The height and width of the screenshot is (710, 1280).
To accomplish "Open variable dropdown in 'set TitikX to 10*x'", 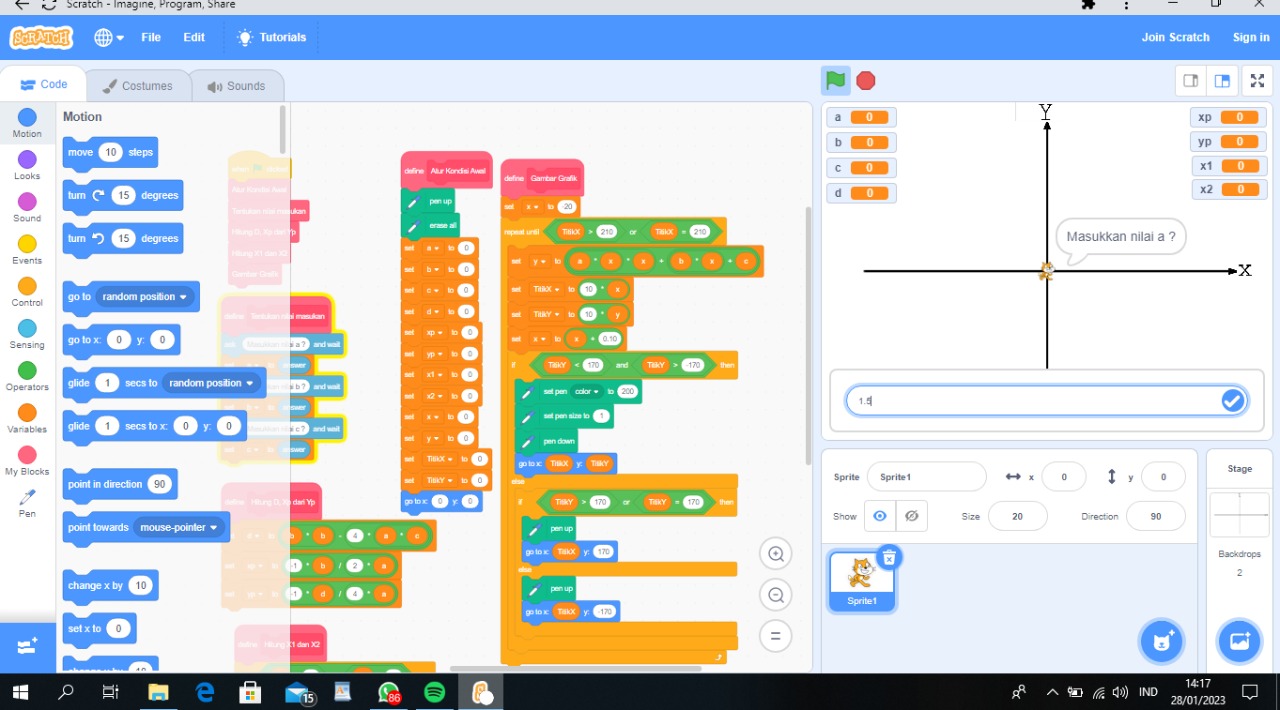I will tap(547, 289).
